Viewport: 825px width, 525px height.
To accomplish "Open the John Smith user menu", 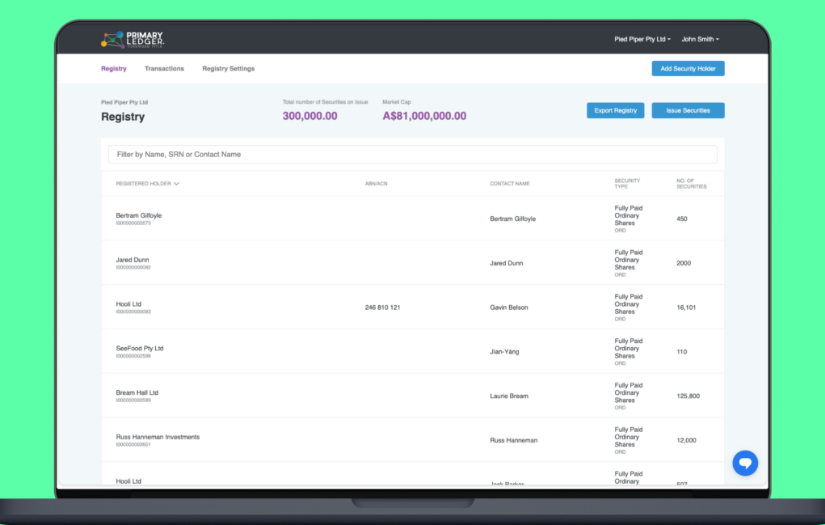I will click(700, 39).
